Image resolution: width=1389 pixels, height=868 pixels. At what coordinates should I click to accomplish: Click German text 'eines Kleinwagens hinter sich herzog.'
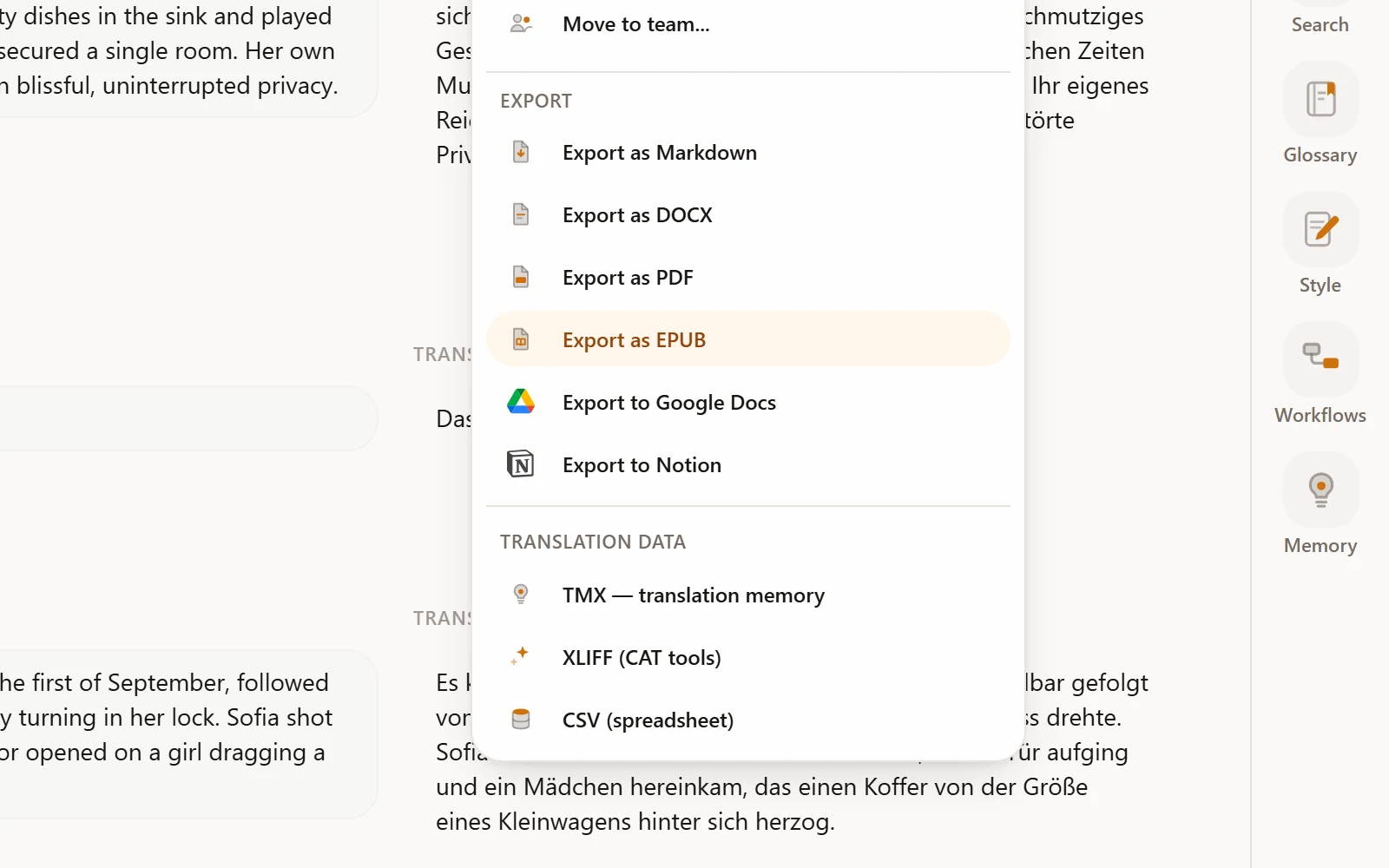[635, 821]
